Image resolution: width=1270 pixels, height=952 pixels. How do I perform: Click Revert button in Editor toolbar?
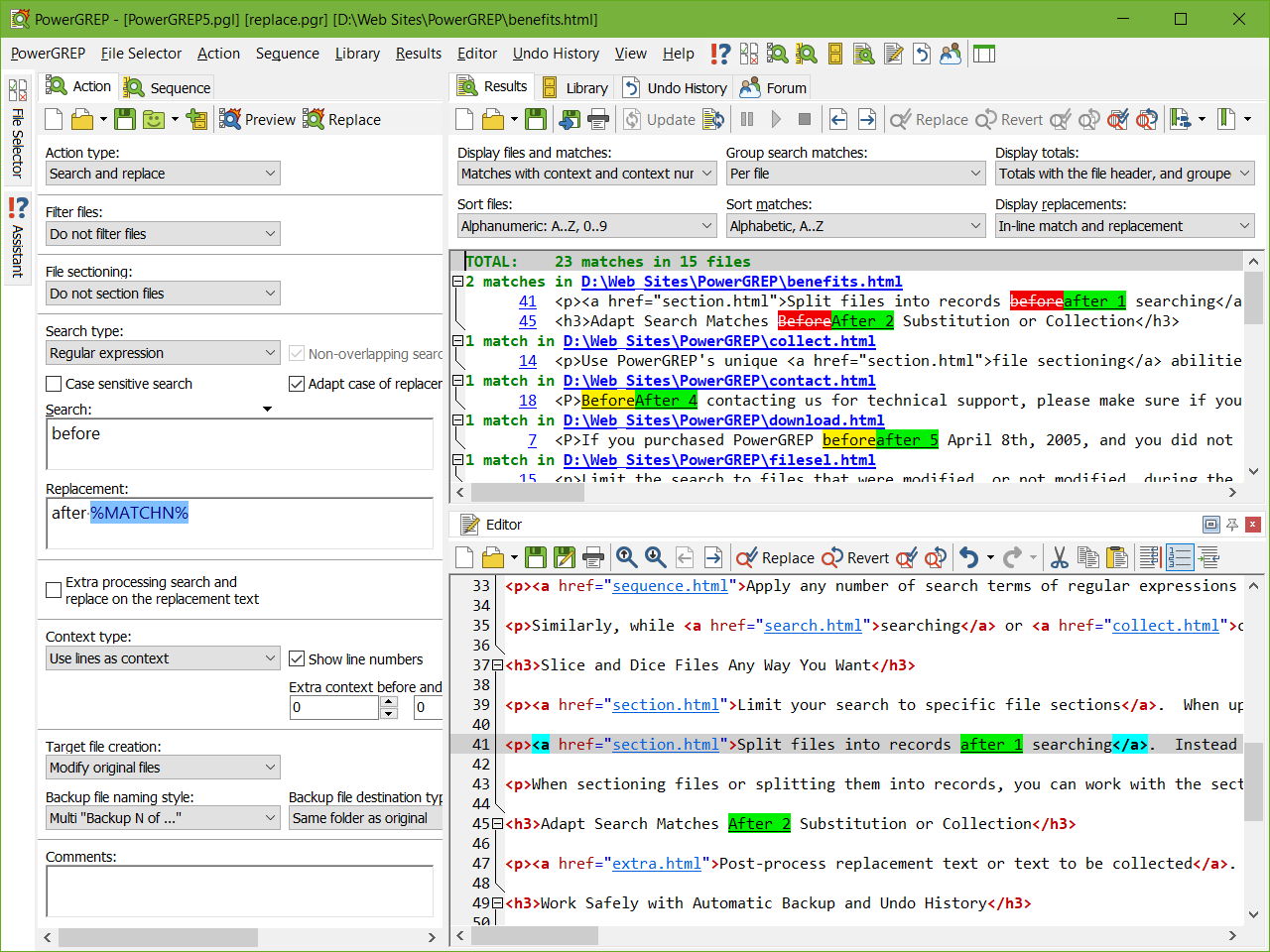click(x=855, y=557)
